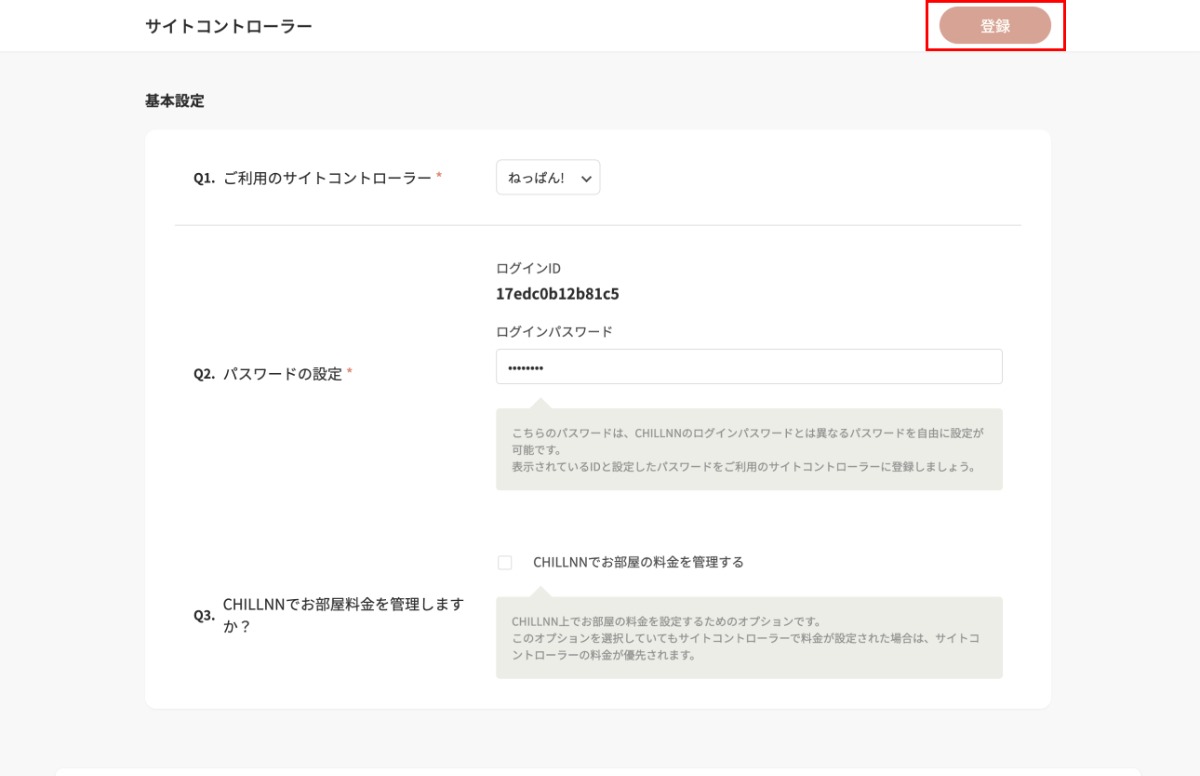Click the masked dots in the password field
This screenshot has width=1200, height=776.
click(x=525, y=368)
